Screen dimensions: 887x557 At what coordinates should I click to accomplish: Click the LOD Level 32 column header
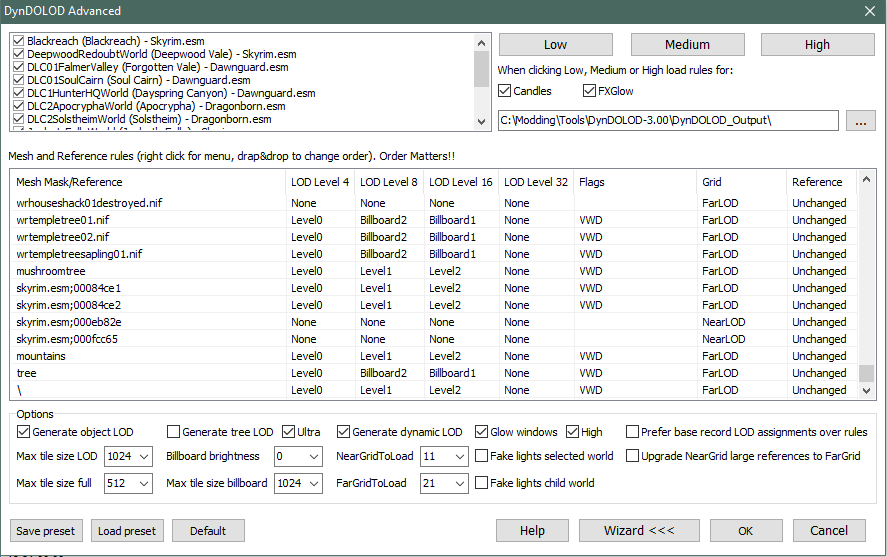[536, 182]
